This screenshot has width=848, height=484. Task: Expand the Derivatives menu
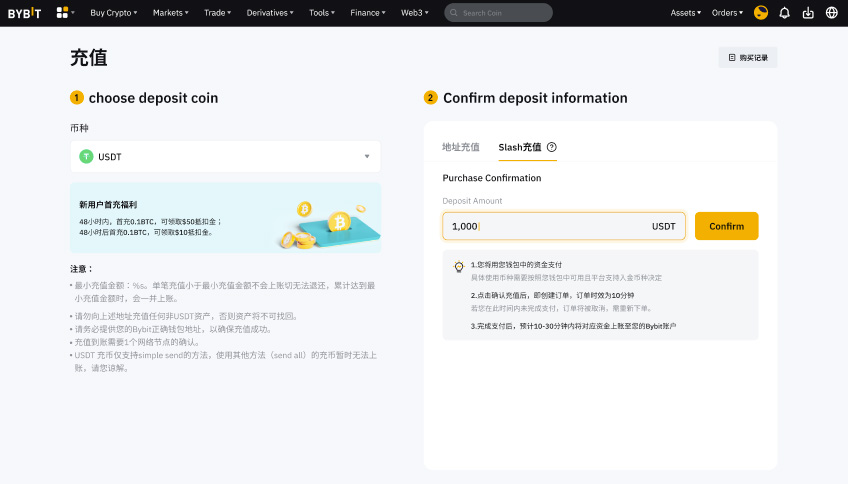[270, 12]
